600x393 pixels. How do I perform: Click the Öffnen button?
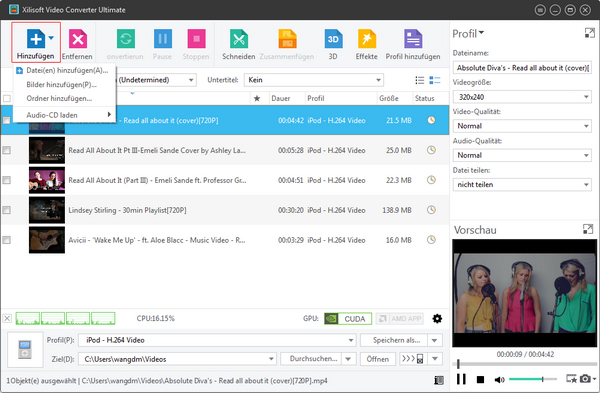point(378,359)
